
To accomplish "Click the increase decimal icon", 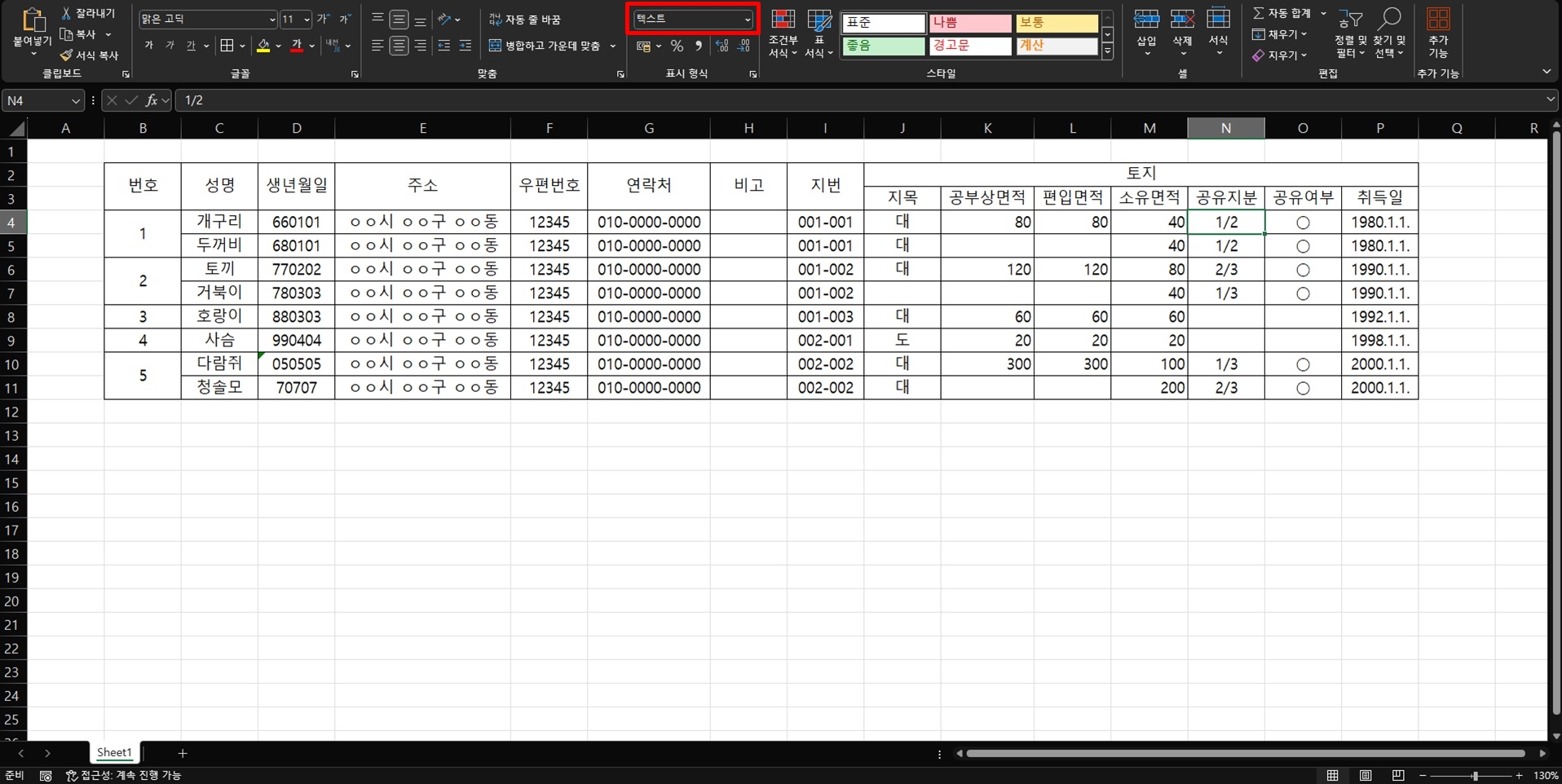I will [x=721, y=46].
